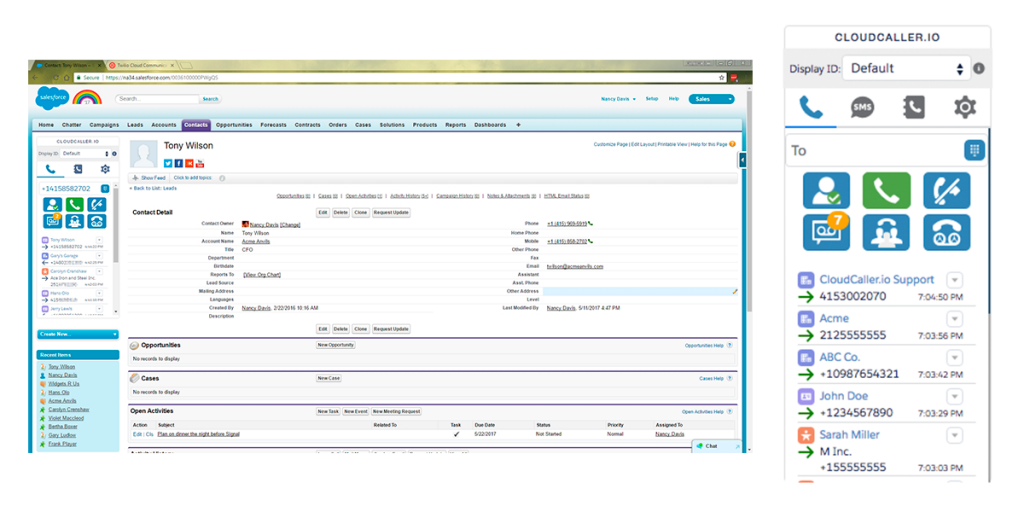Open the Chat widget at bottom right

[718, 446]
